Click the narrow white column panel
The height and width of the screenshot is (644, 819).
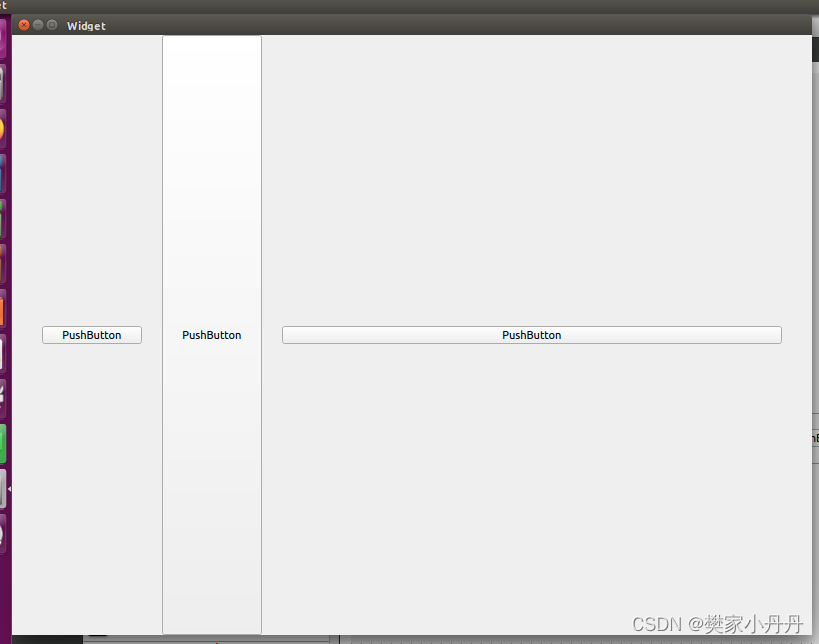pyautogui.click(x=211, y=150)
